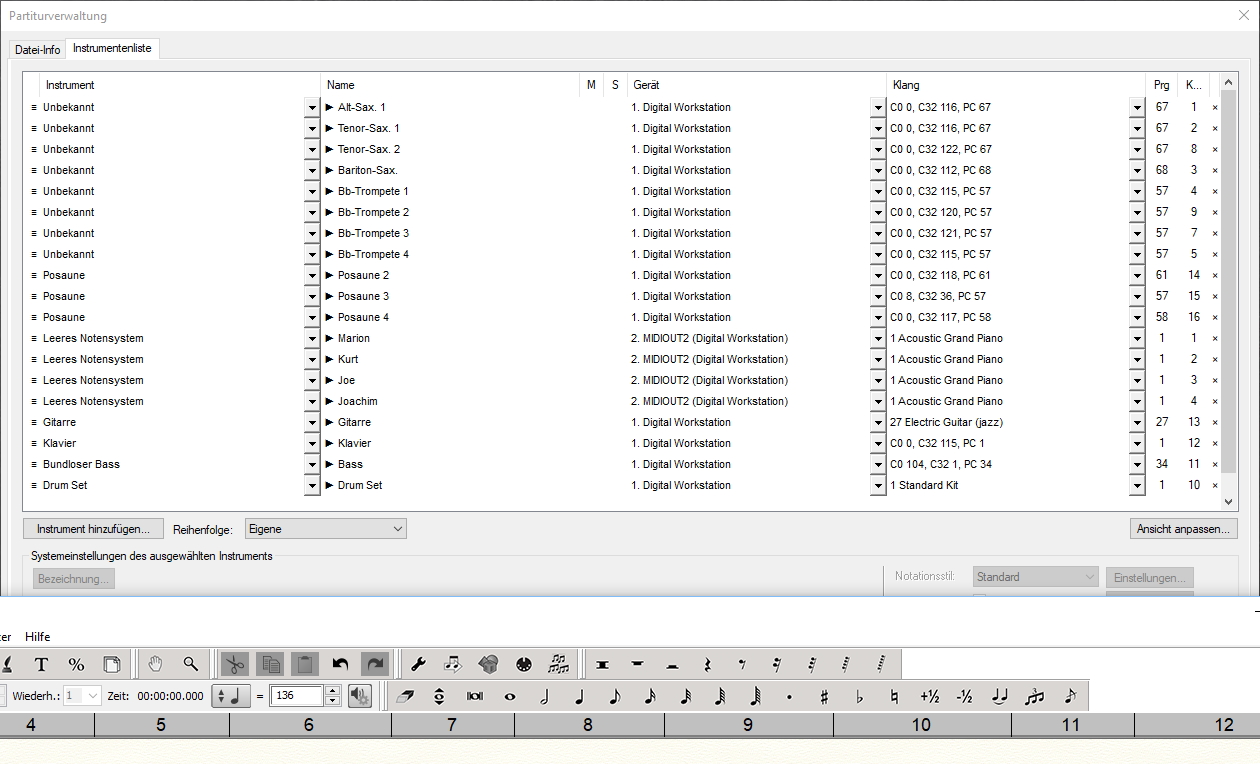
Task: Open Klang dropdown for the Drum Set row
Action: 1137,486
